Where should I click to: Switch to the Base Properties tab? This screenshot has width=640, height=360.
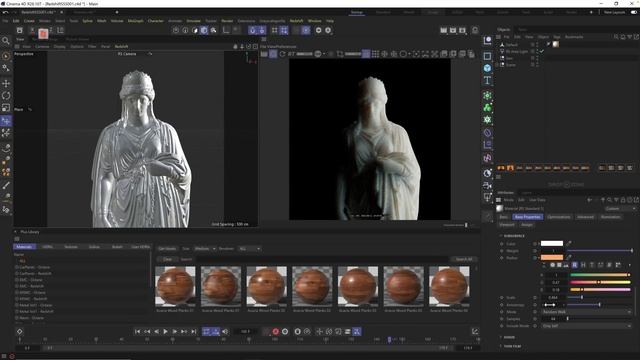(527, 217)
